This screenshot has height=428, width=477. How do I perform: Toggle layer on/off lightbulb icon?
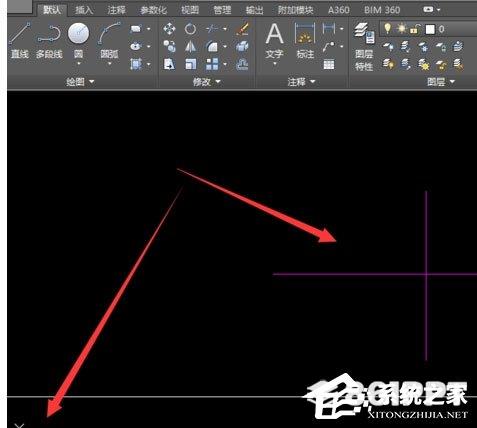[387, 28]
